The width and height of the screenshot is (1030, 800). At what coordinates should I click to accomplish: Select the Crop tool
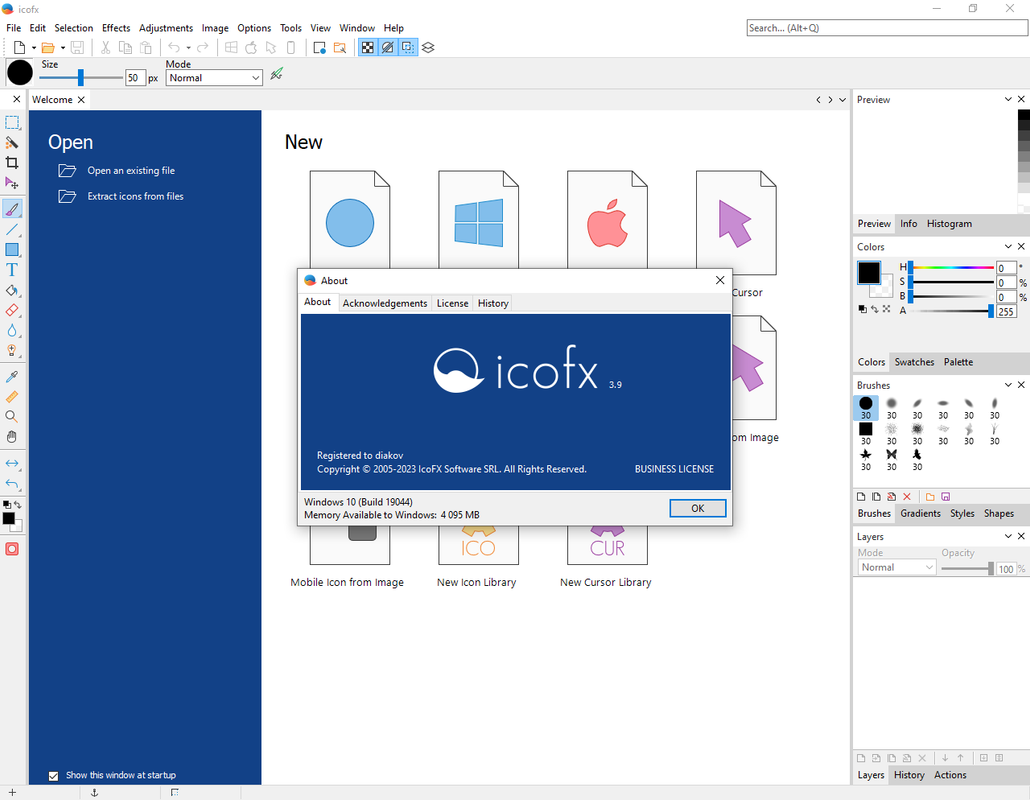[x=12, y=162]
